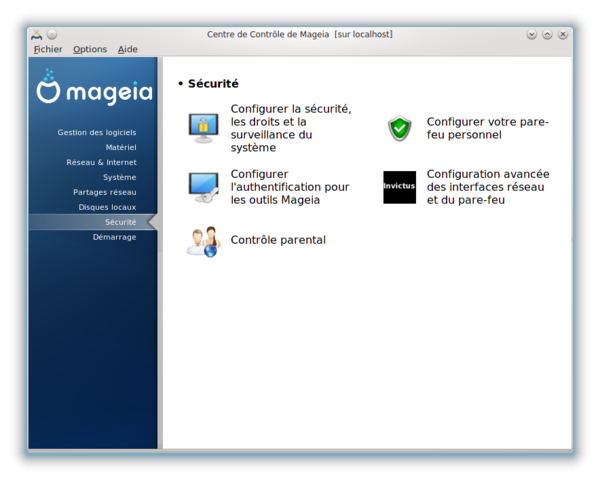Open the Contrôle parental tool label
This screenshot has width=600, height=480.
click(278, 240)
